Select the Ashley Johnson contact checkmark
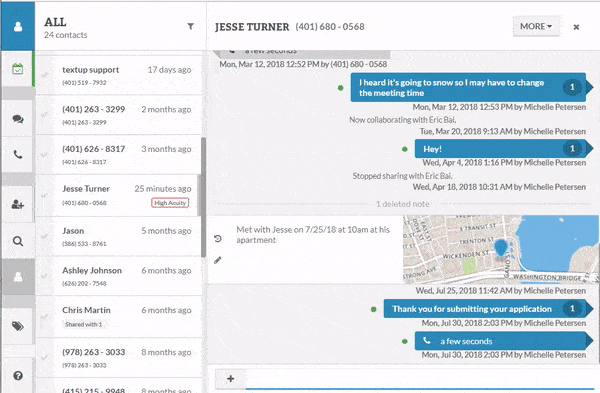 point(44,276)
